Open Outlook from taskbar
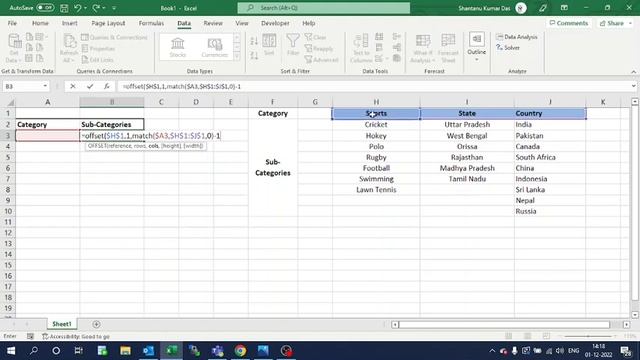Viewport: 640px width, 360px height. pyautogui.click(x=148, y=351)
